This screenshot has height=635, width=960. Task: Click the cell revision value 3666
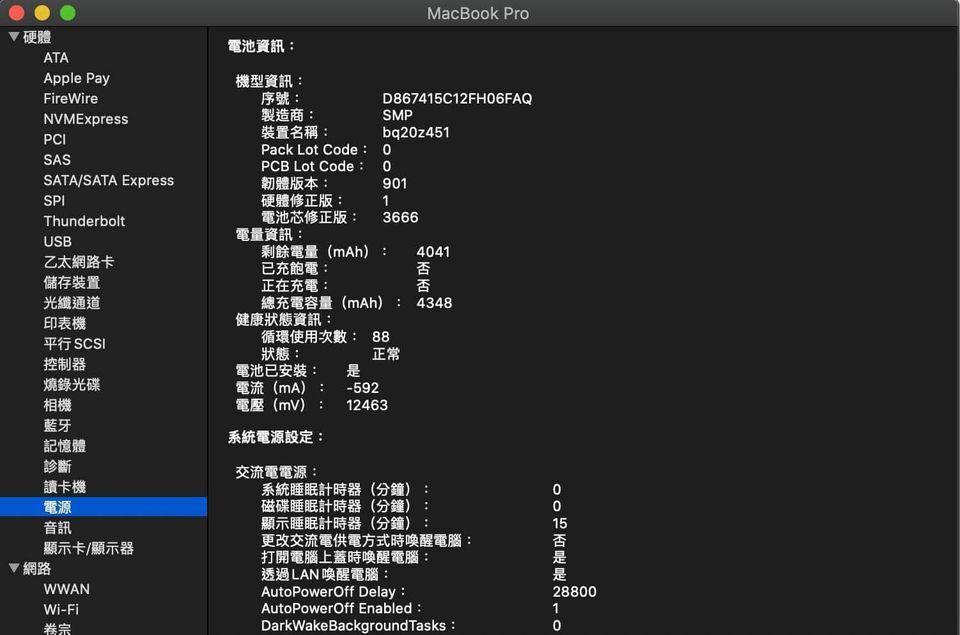(400, 217)
